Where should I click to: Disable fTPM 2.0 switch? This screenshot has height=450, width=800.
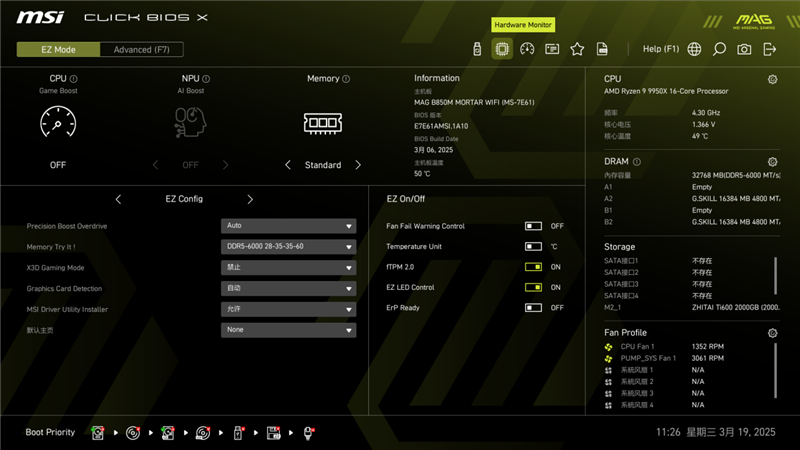(533, 267)
